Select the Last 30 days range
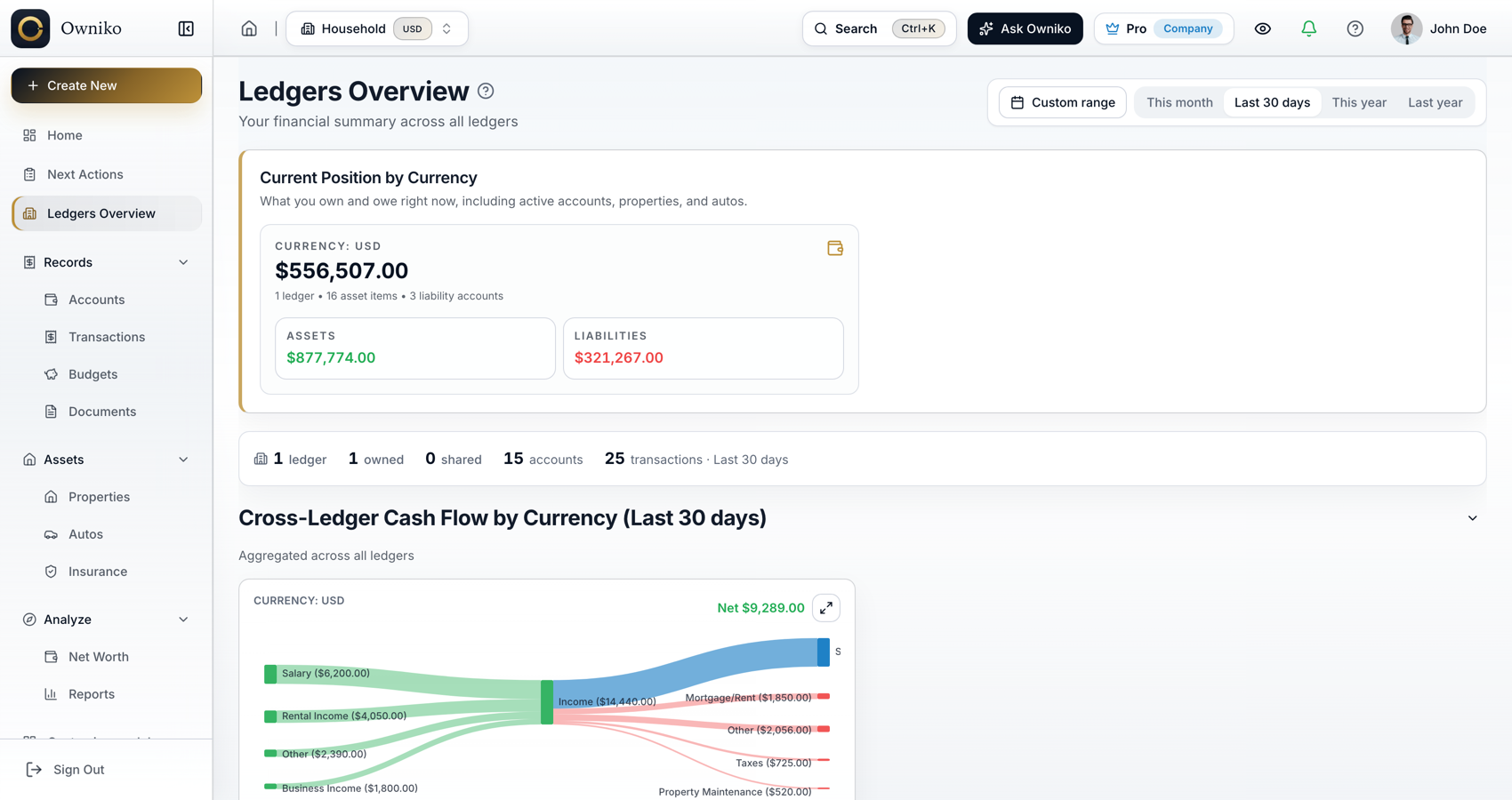1512x800 pixels. click(x=1272, y=102)
